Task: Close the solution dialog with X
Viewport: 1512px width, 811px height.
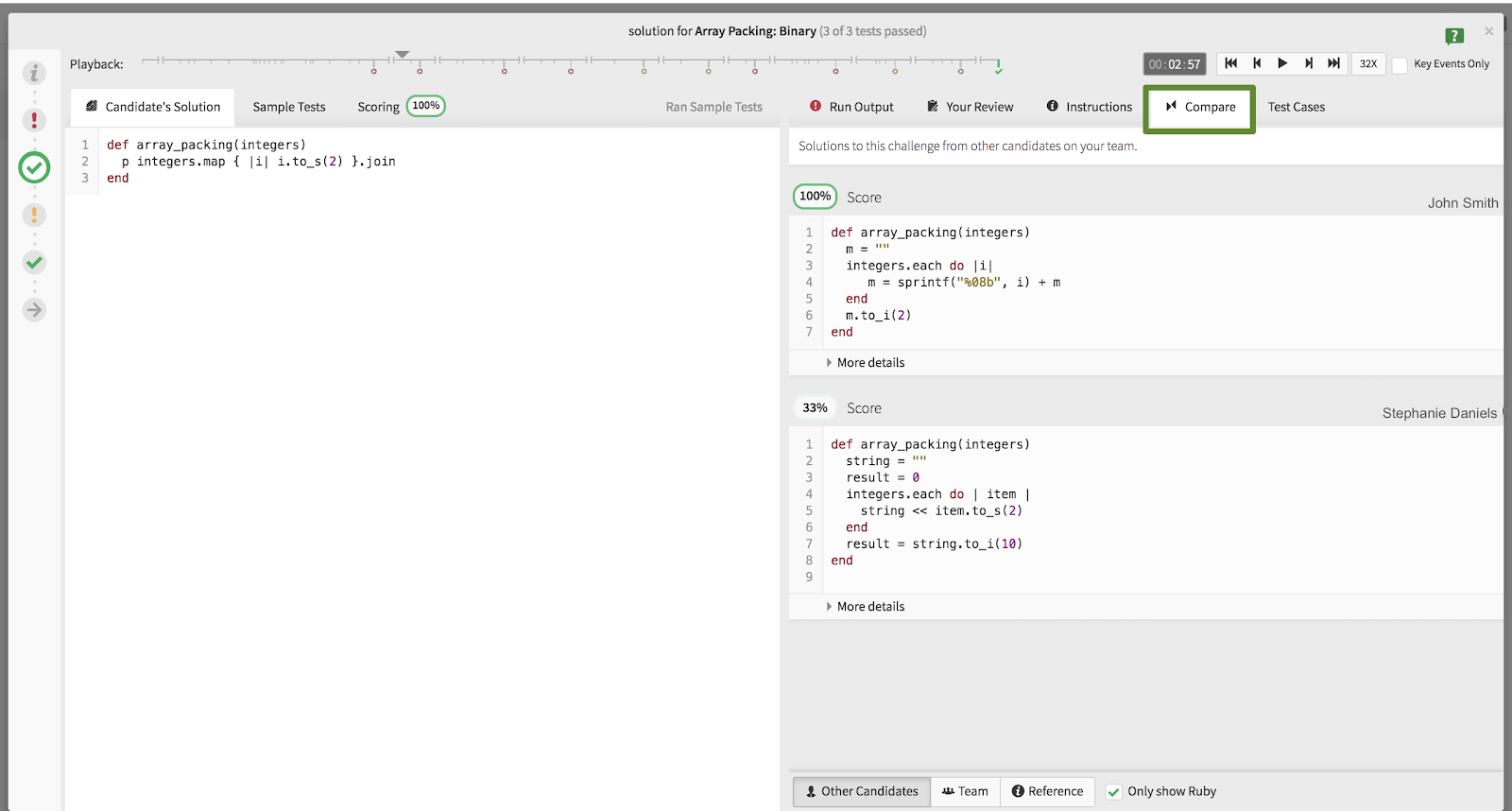Action: pos(1488,31)
